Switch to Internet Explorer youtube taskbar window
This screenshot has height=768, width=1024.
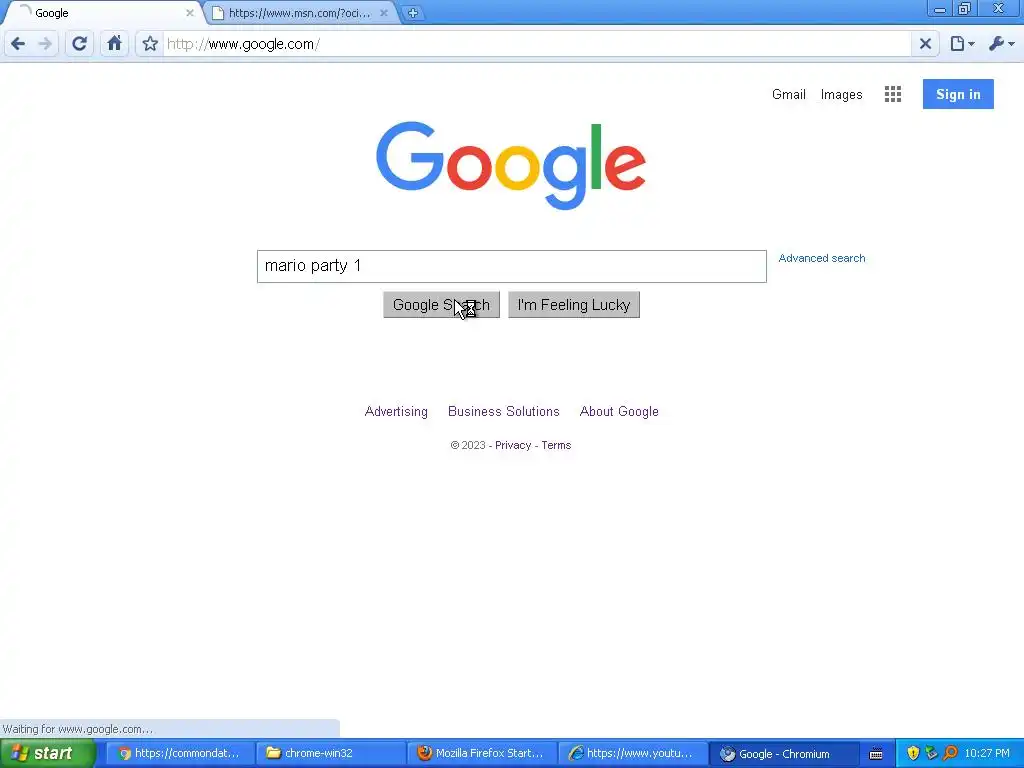[632, 754]
